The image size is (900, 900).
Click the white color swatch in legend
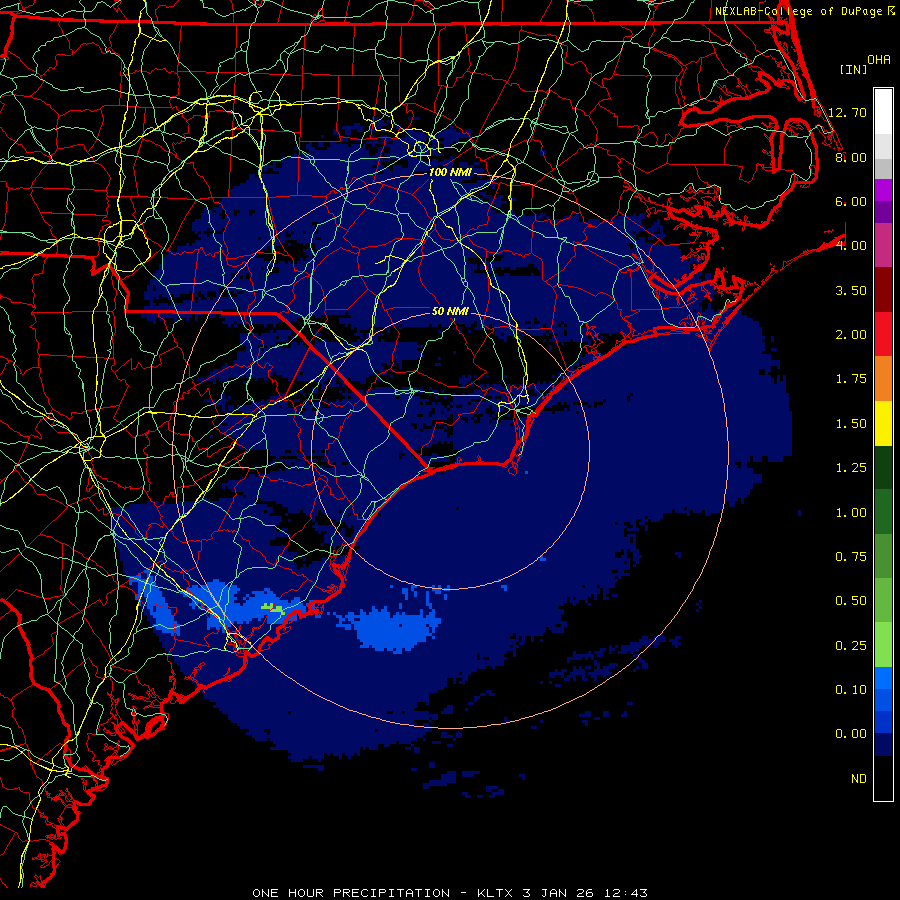[x=883, y=112]
